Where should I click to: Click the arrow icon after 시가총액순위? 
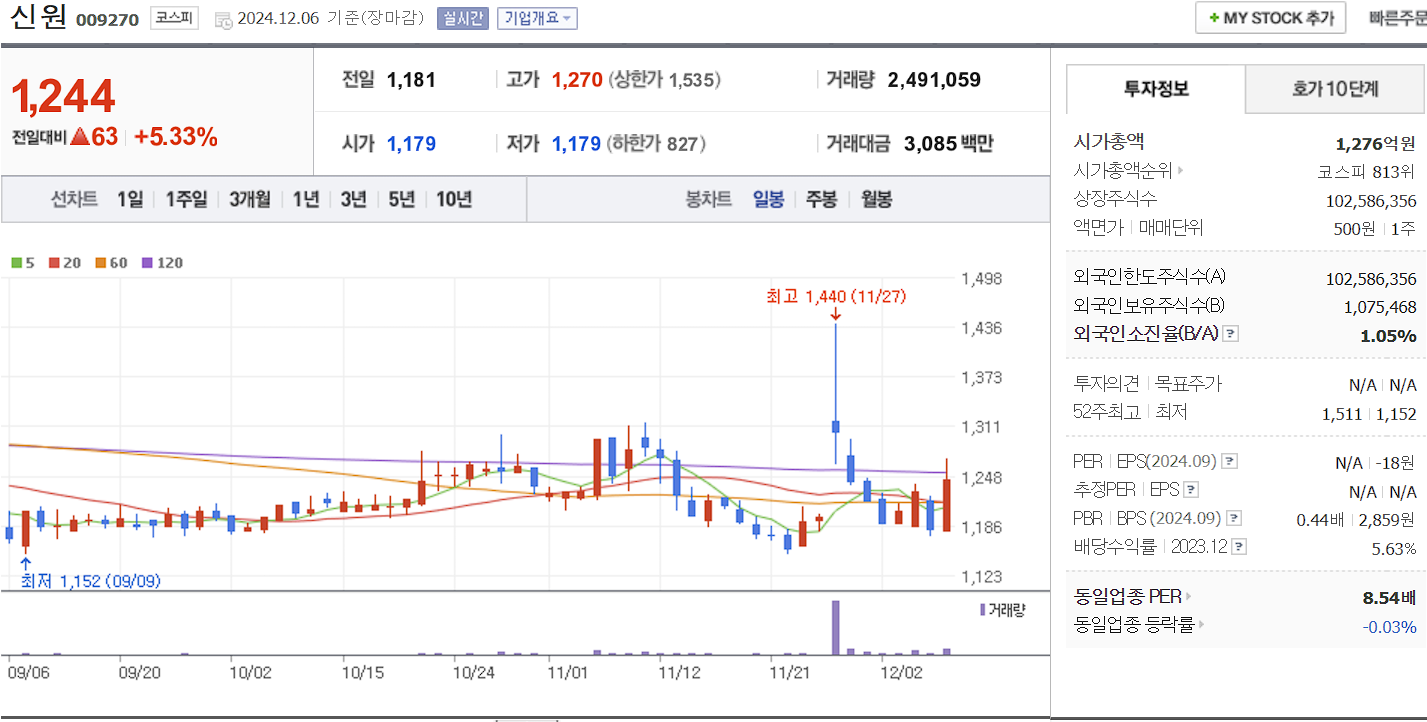click(x=1181, y=171)
